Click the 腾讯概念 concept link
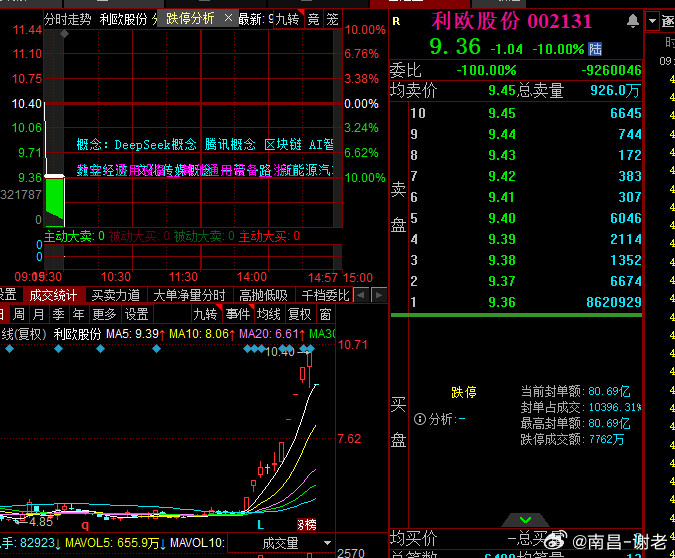This screenshot has height=558, width=675. (230, 144)
